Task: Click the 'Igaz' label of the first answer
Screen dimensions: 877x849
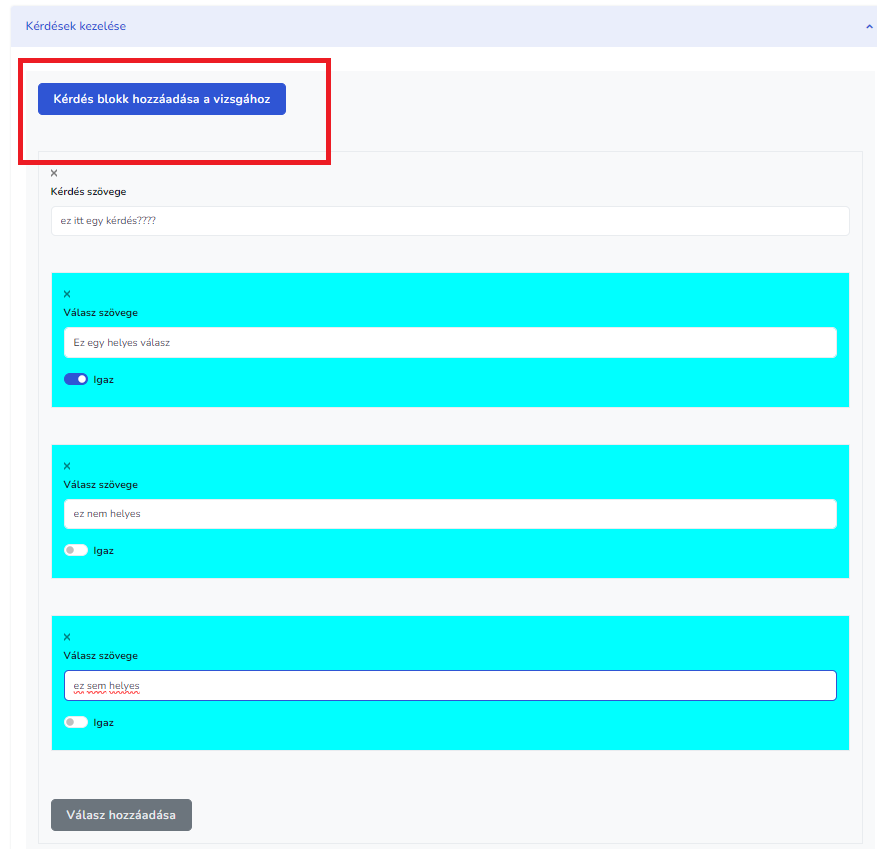Action: tap(103, 380)
